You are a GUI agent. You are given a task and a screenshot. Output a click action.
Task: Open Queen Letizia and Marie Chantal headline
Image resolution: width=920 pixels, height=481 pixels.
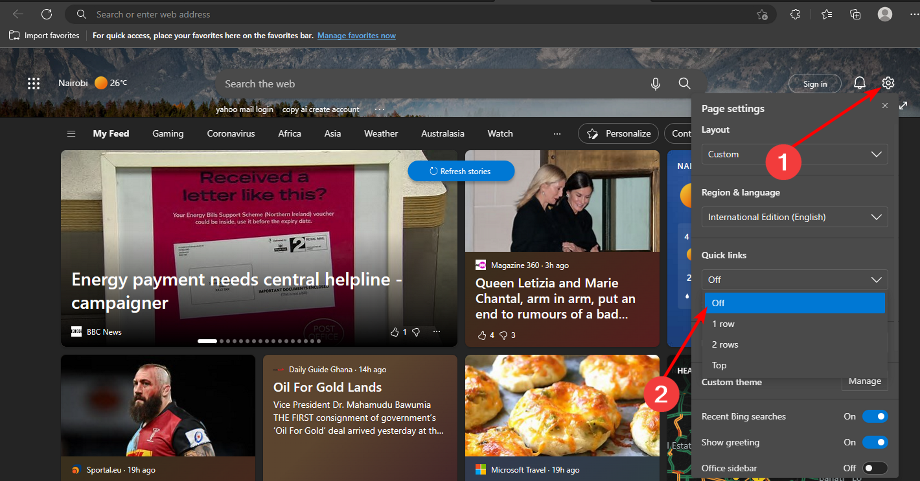coord(556,299)
